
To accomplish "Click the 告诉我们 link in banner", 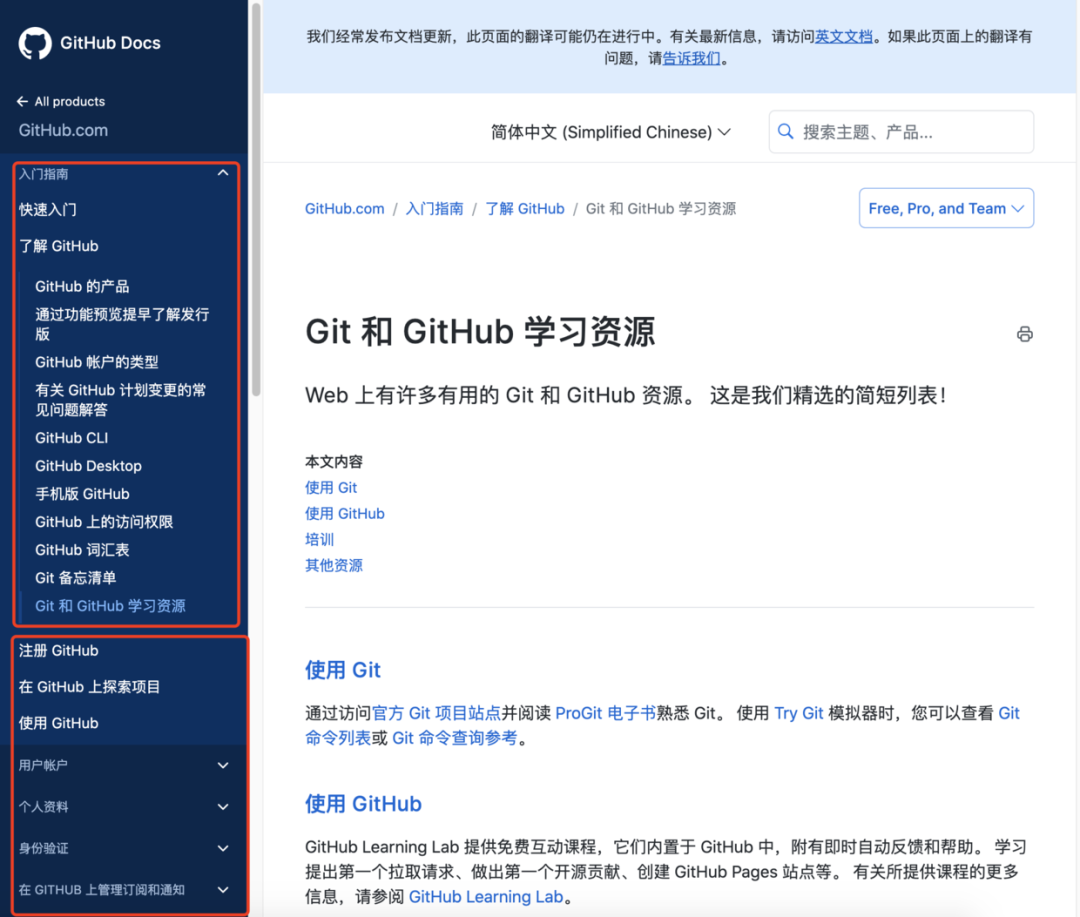I will coord(691,59).
